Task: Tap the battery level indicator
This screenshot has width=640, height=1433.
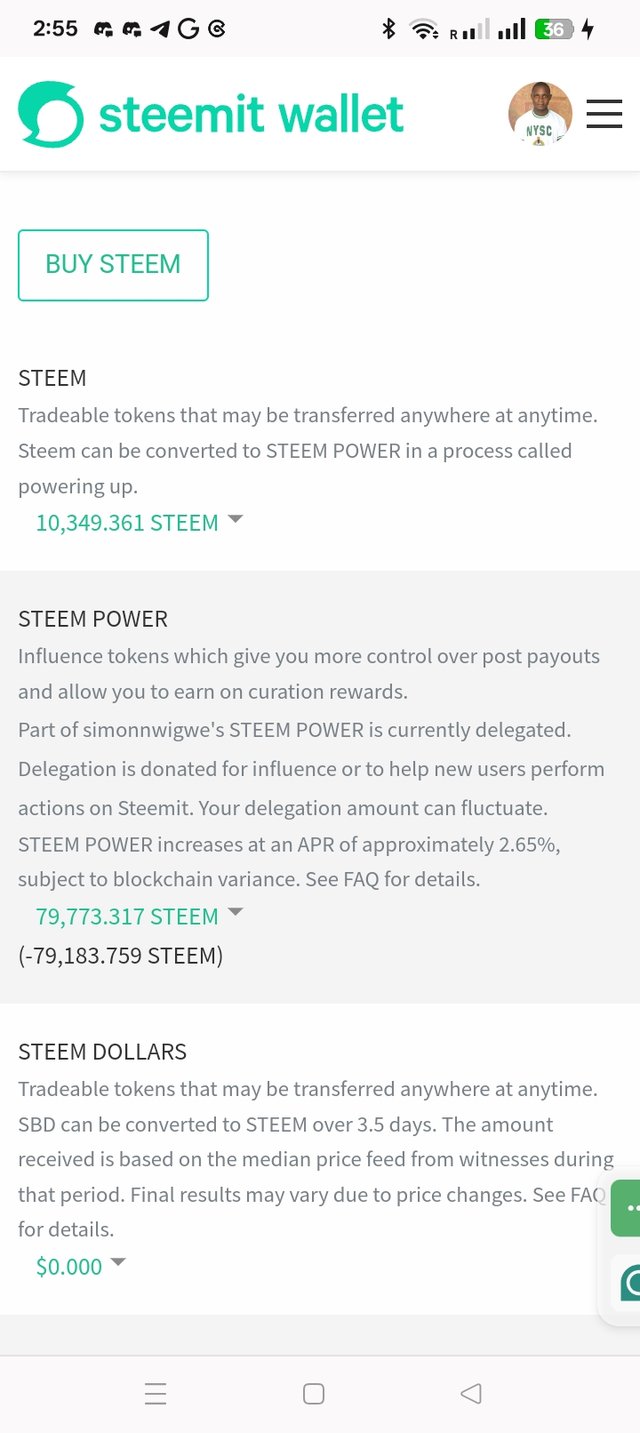Action: 554,29
